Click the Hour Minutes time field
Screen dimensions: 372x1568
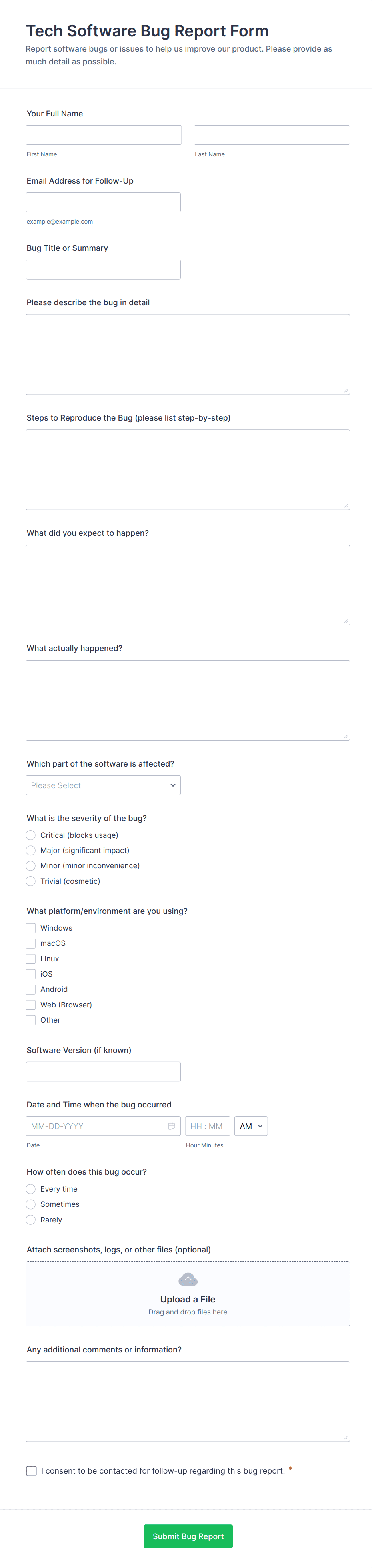click(208, 1126)
